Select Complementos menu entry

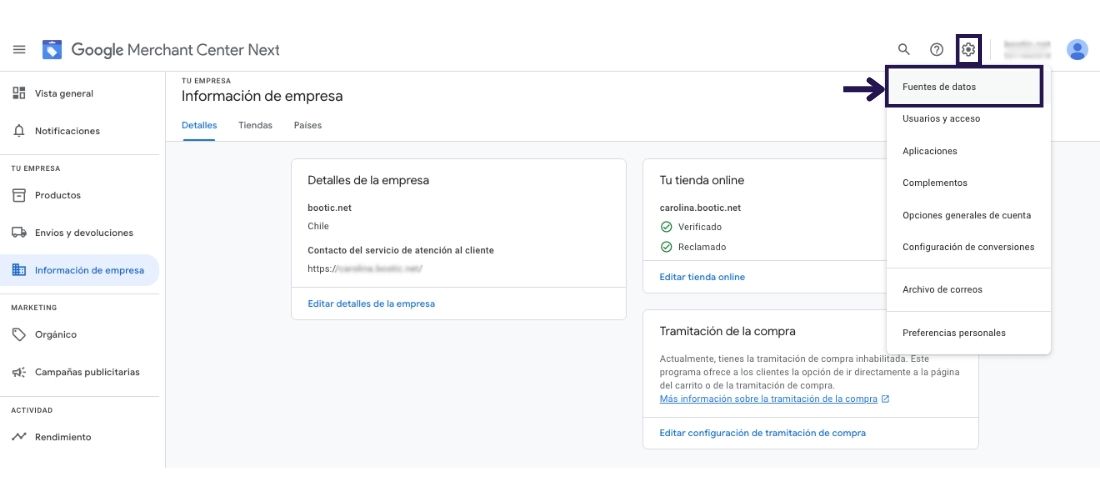tap(969, 183)
